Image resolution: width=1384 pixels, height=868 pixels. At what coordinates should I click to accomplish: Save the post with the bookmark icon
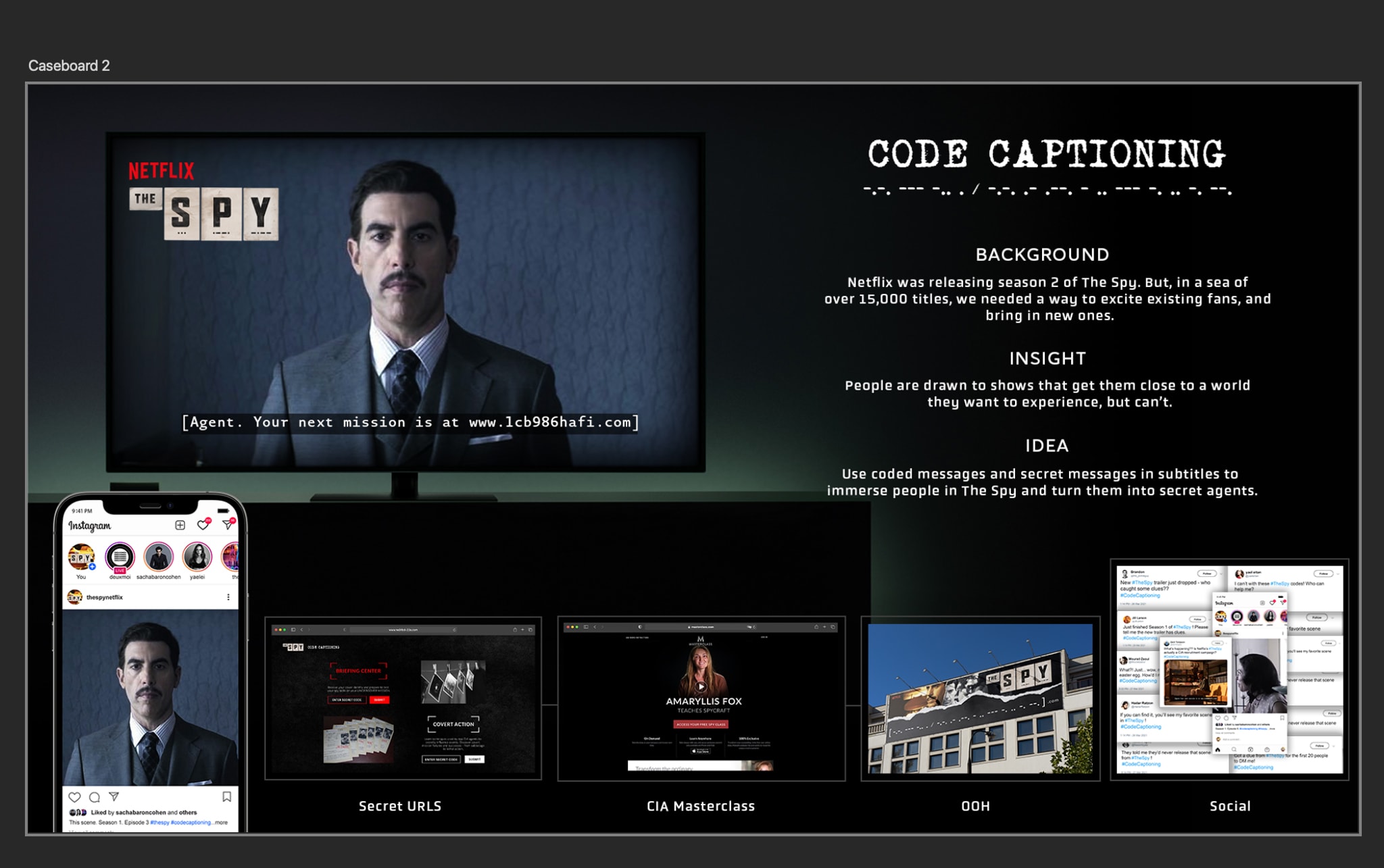[x=227, y=797]
